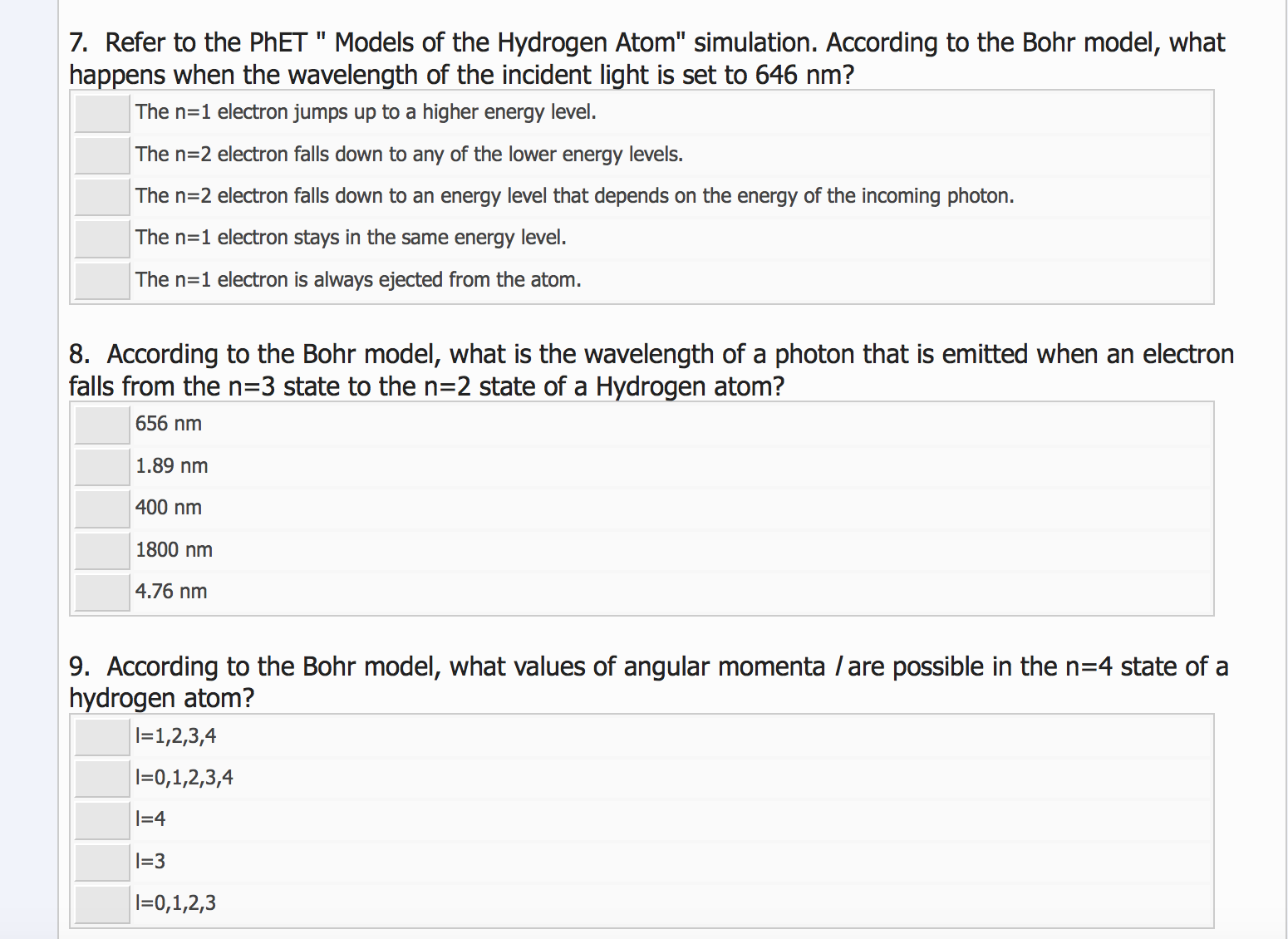Check "The n=1 electron stays in the same energy level"

coord(101,238)
